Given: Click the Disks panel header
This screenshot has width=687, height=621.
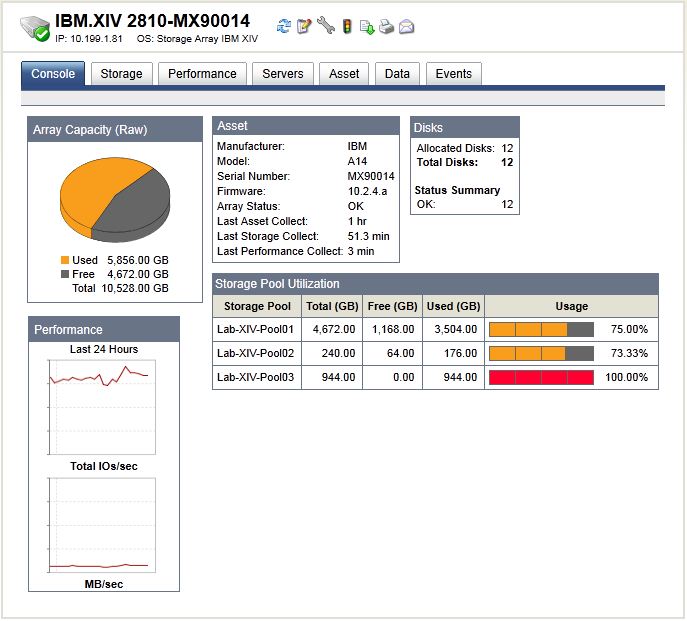Looking at the screenshot, I should [465, 128].
